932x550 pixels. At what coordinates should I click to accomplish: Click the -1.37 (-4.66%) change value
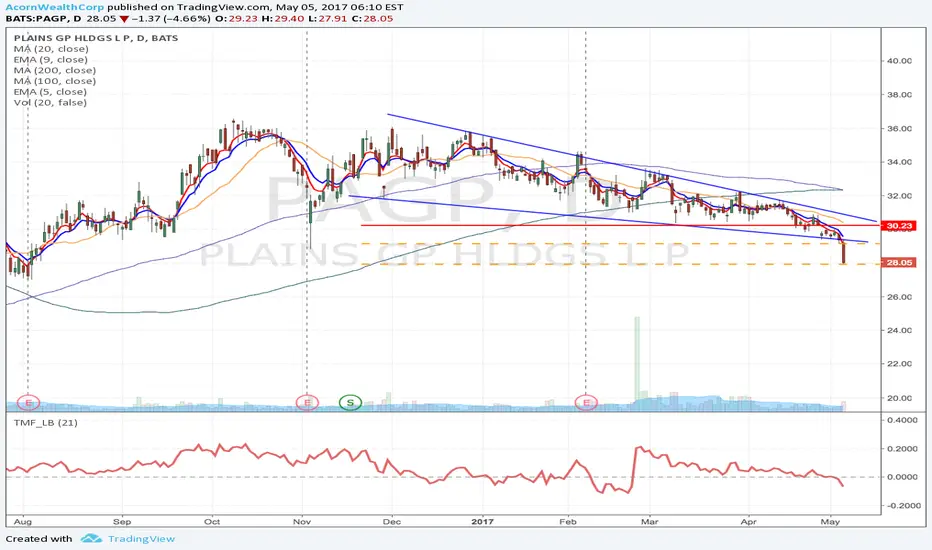point(171,18)
